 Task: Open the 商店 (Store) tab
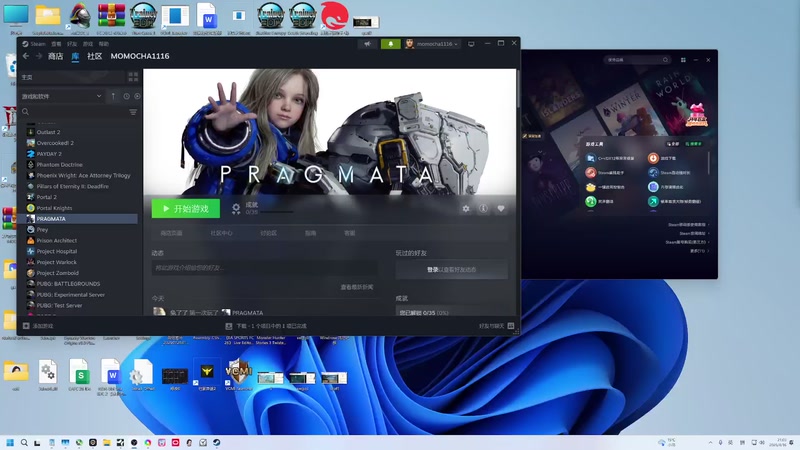[55, 56]
